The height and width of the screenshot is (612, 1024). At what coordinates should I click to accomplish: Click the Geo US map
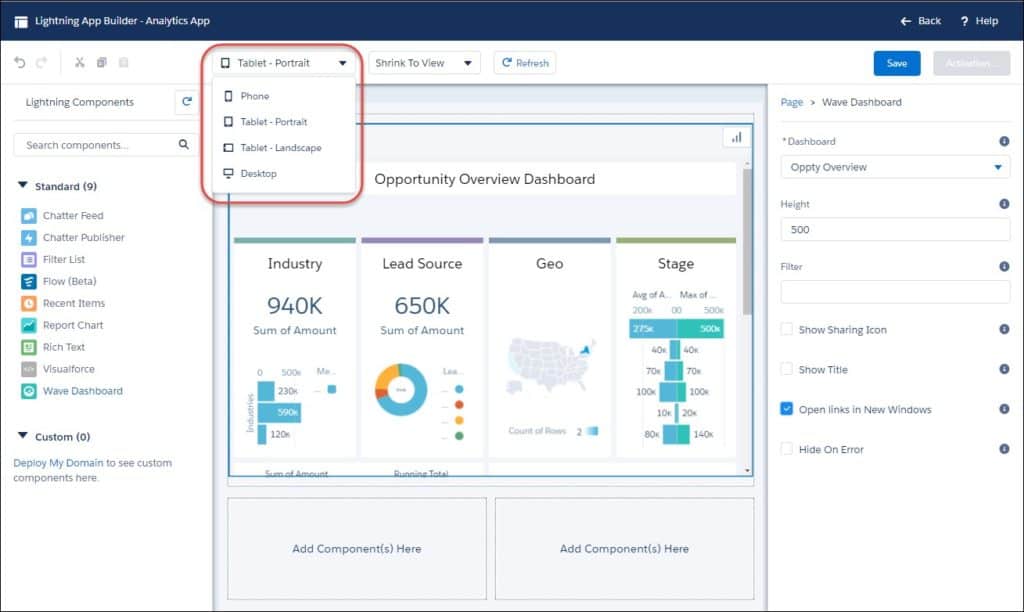pyautogui.click(x=550, y=366)
